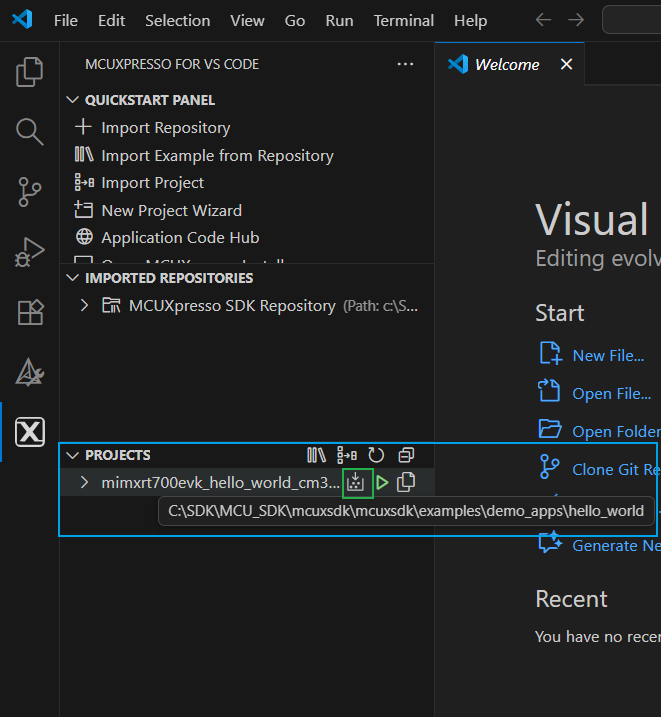Image resolution: width=661 pixels, height=717 pixels.
Task: Open the Run and Debug view
Action: click(x=30, y=251)
